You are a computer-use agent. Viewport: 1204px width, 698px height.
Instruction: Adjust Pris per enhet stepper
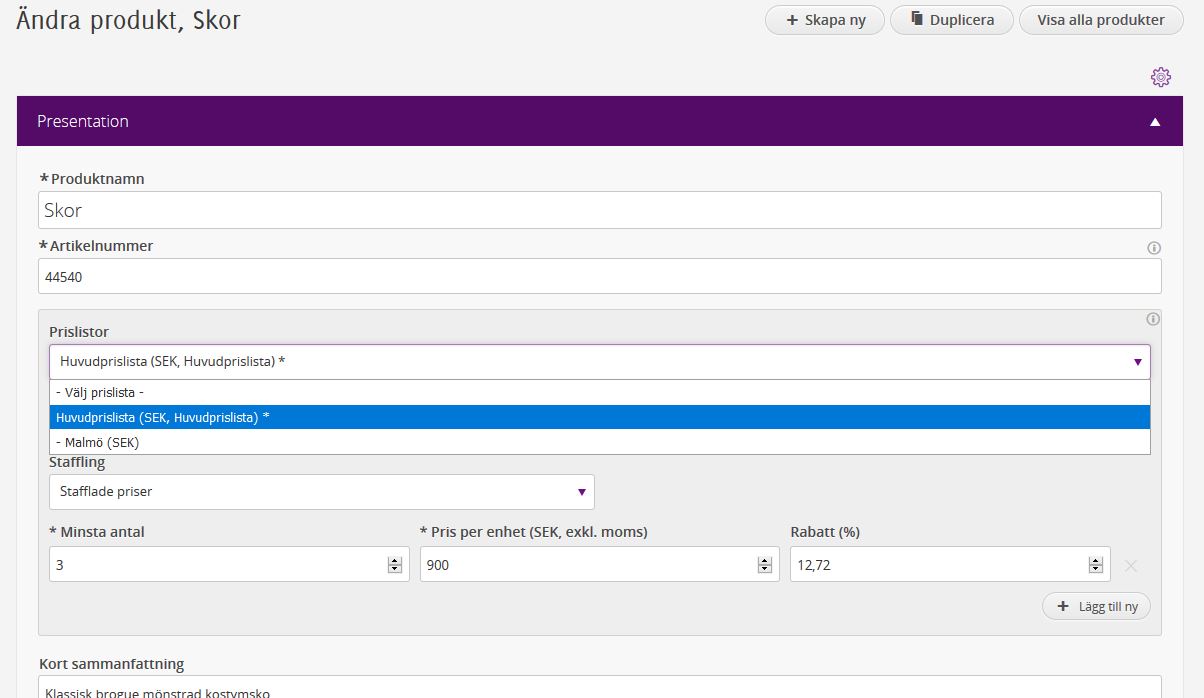pos(764,565)
